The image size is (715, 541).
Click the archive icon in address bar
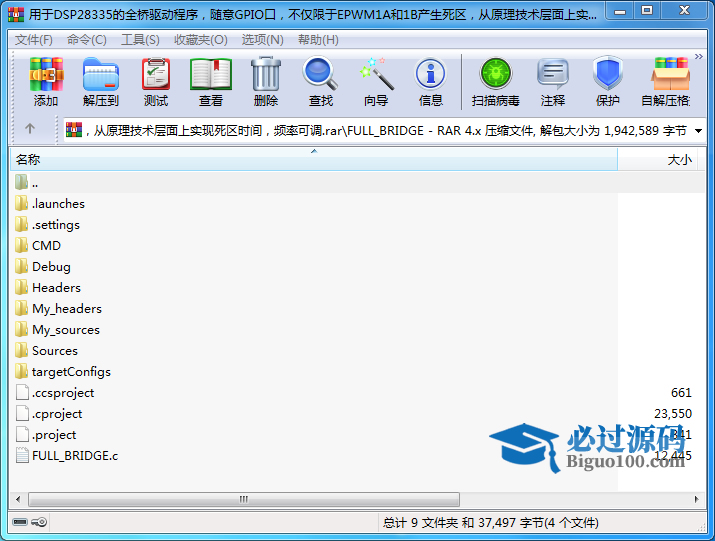pos(74,130)
